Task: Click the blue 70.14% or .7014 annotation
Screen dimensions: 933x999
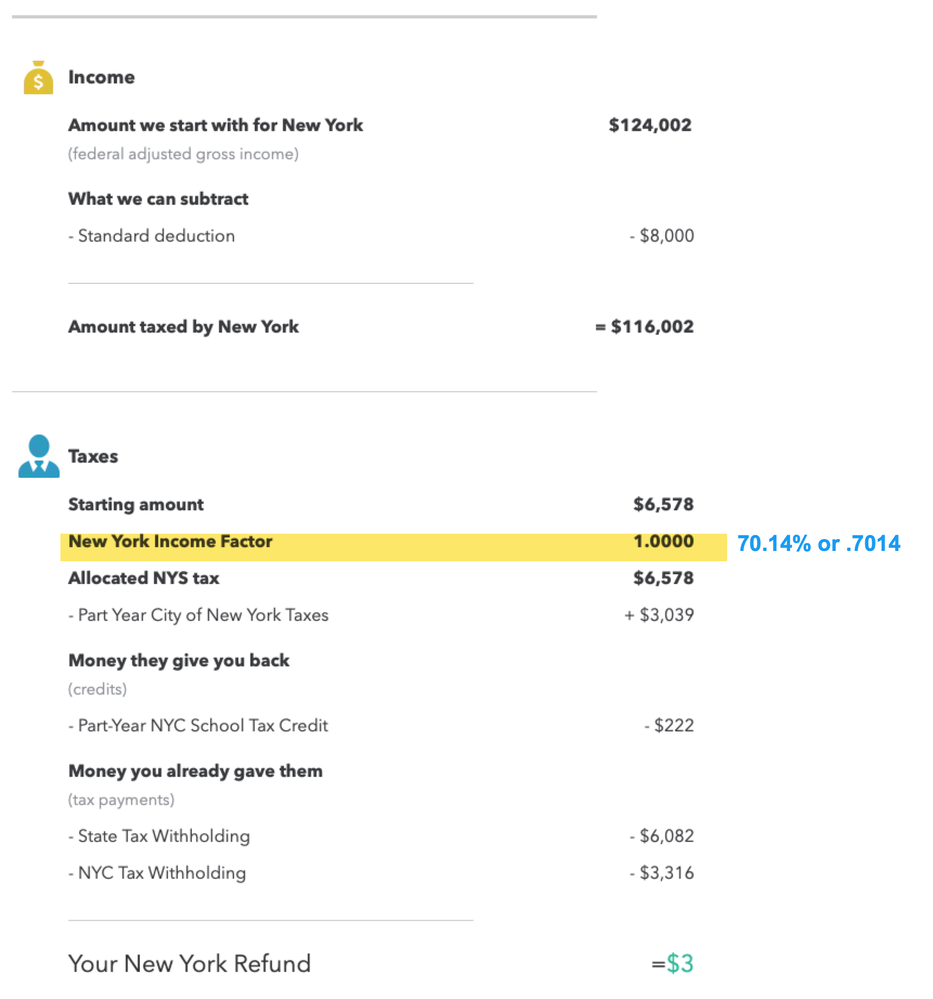Action: [819, 544]
